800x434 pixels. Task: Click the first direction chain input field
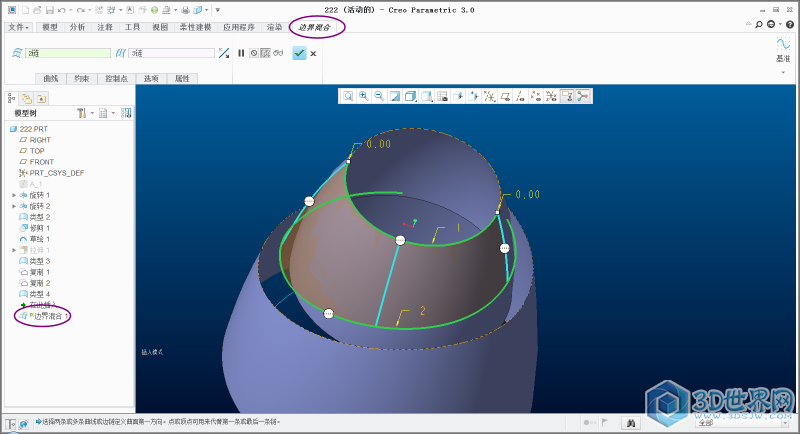tap(68, 53)
